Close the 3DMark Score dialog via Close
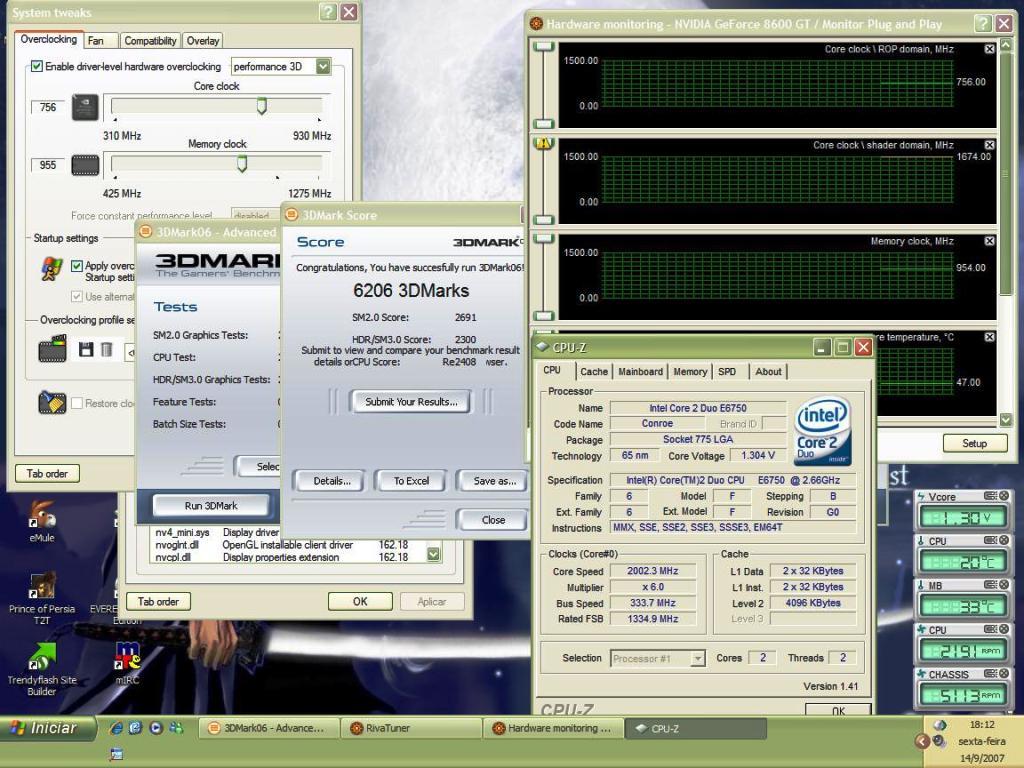This screenshot has height=768, width=1024. (493, 520)
